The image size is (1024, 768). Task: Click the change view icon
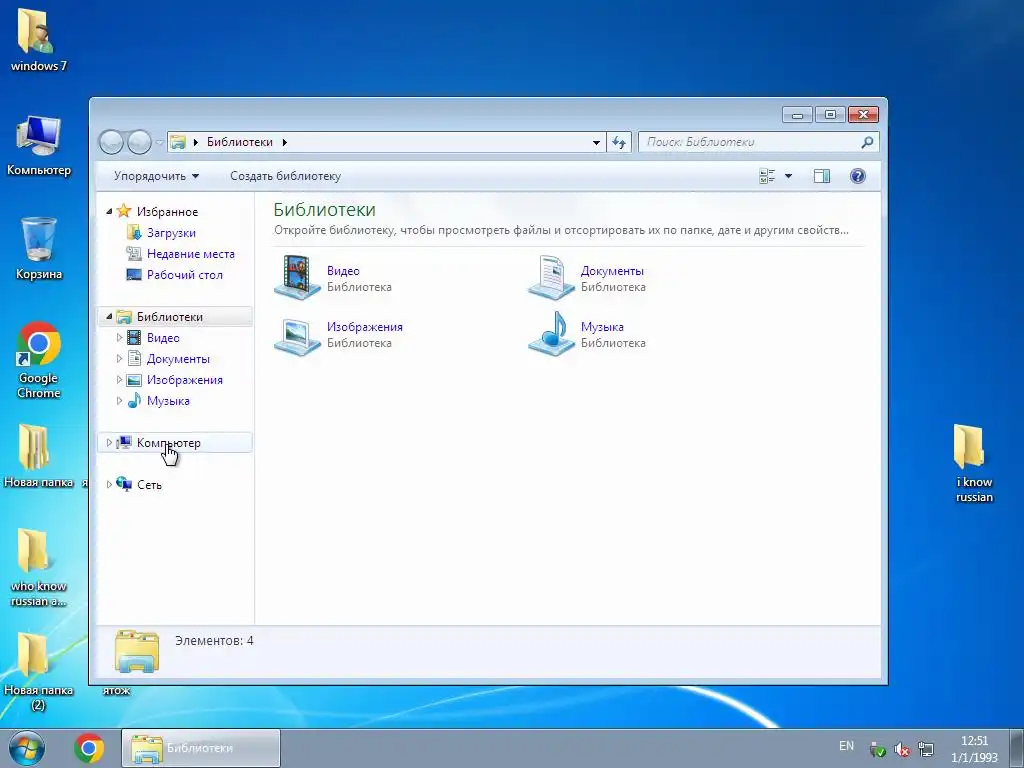767,176
